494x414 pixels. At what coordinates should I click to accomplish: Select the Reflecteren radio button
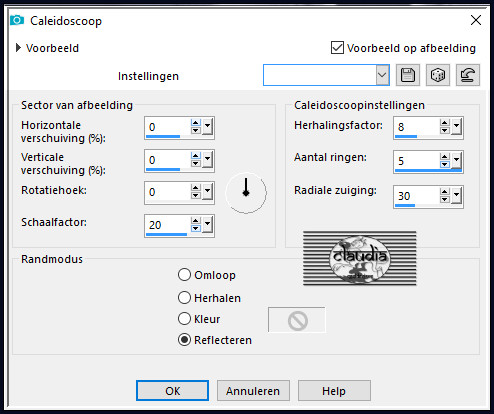pos(184,340)
